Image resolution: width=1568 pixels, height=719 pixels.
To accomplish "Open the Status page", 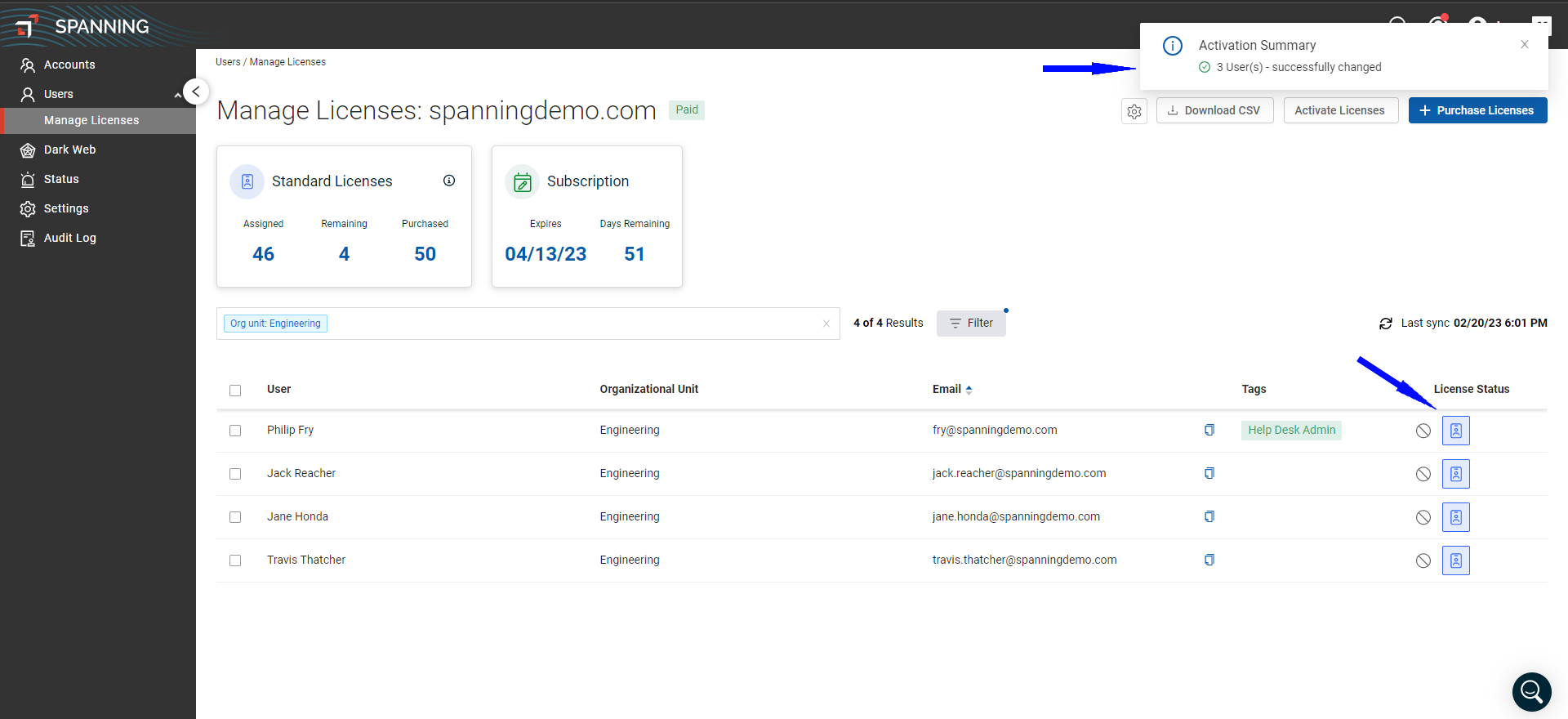I will (x=61, y=179).
